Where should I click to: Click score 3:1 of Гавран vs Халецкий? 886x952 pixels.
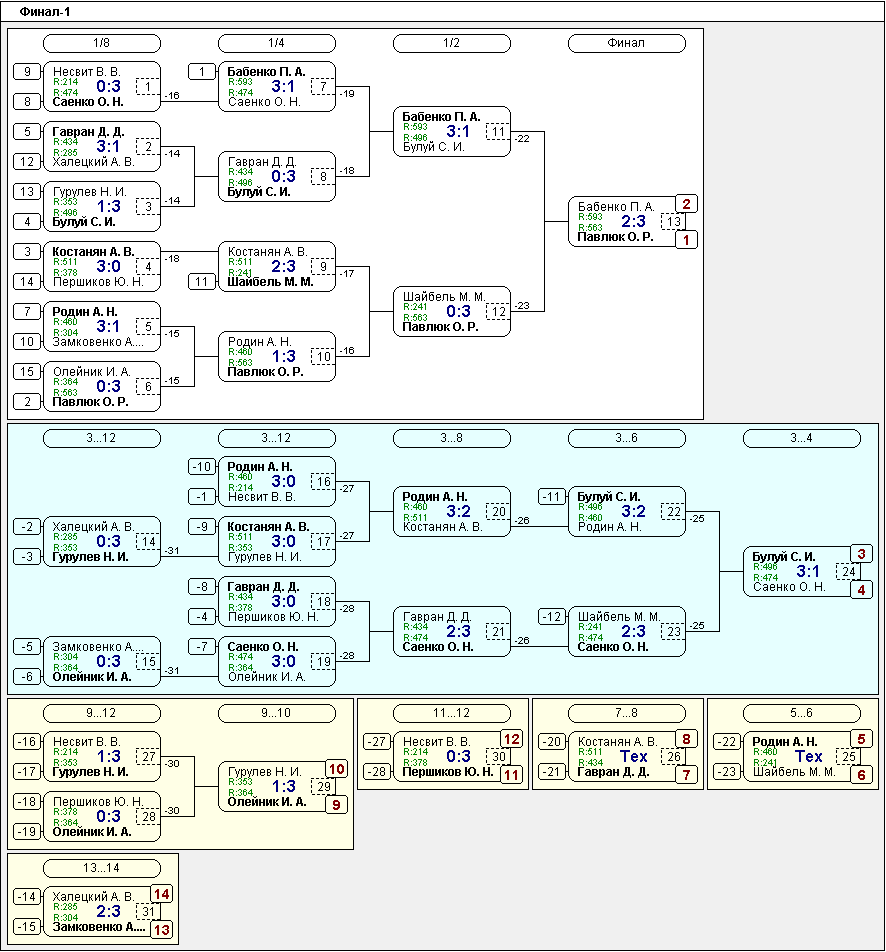[108, 146]
